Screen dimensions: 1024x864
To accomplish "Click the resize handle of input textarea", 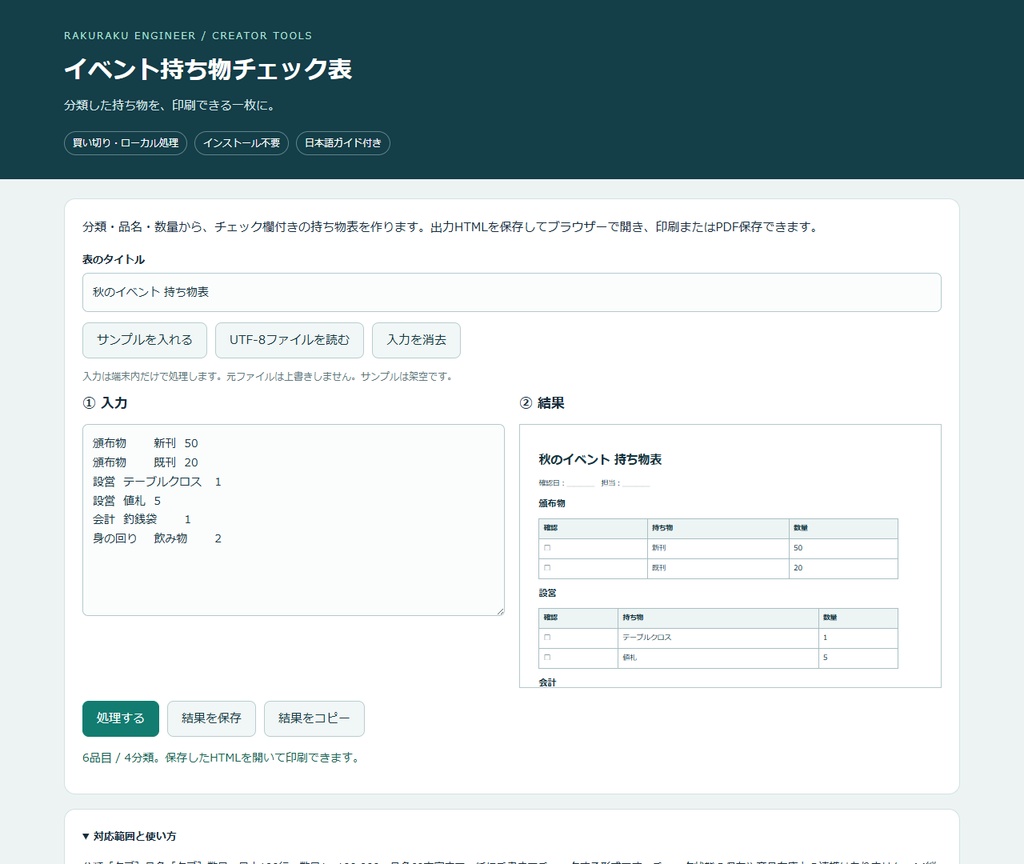I will click(x=500, y=611).
